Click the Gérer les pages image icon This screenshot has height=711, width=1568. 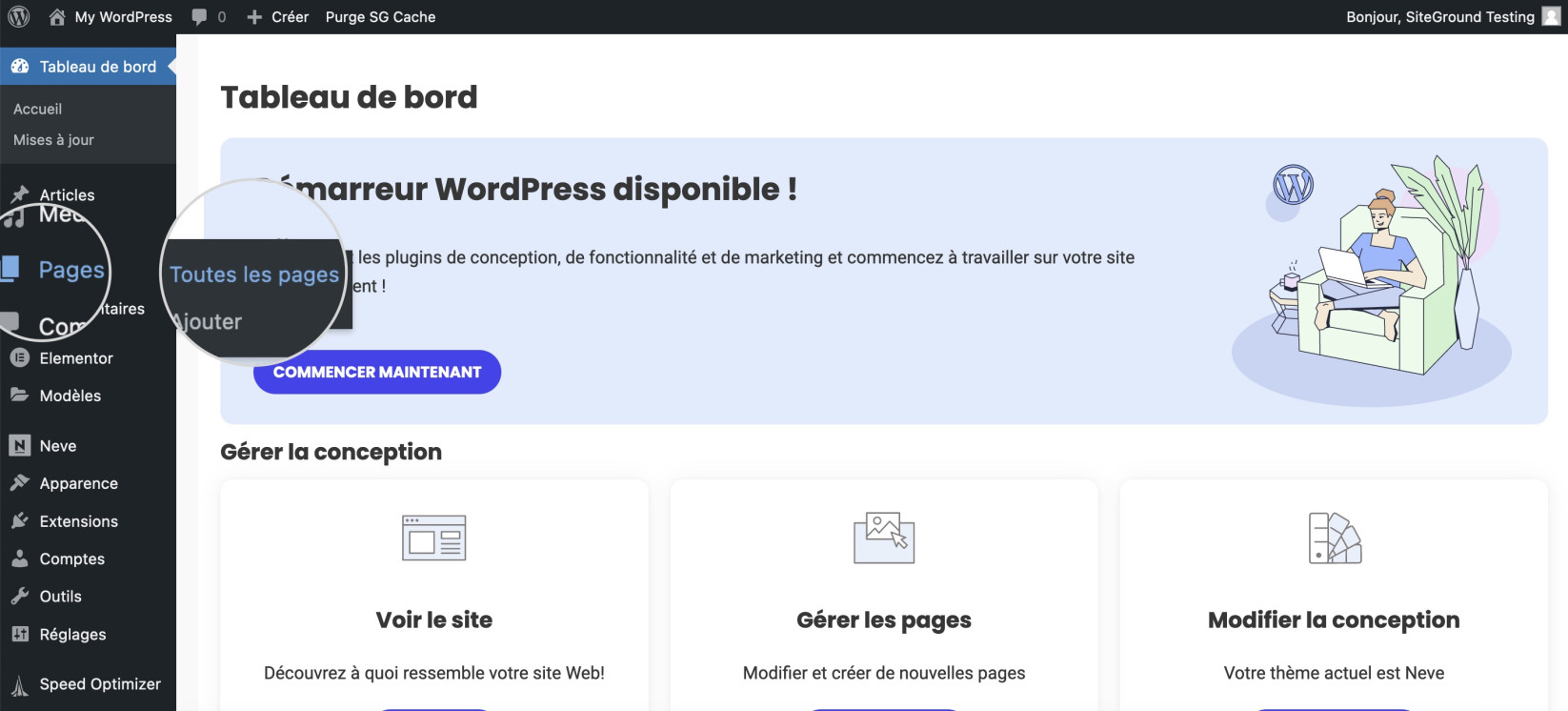[x=884, y=538]
